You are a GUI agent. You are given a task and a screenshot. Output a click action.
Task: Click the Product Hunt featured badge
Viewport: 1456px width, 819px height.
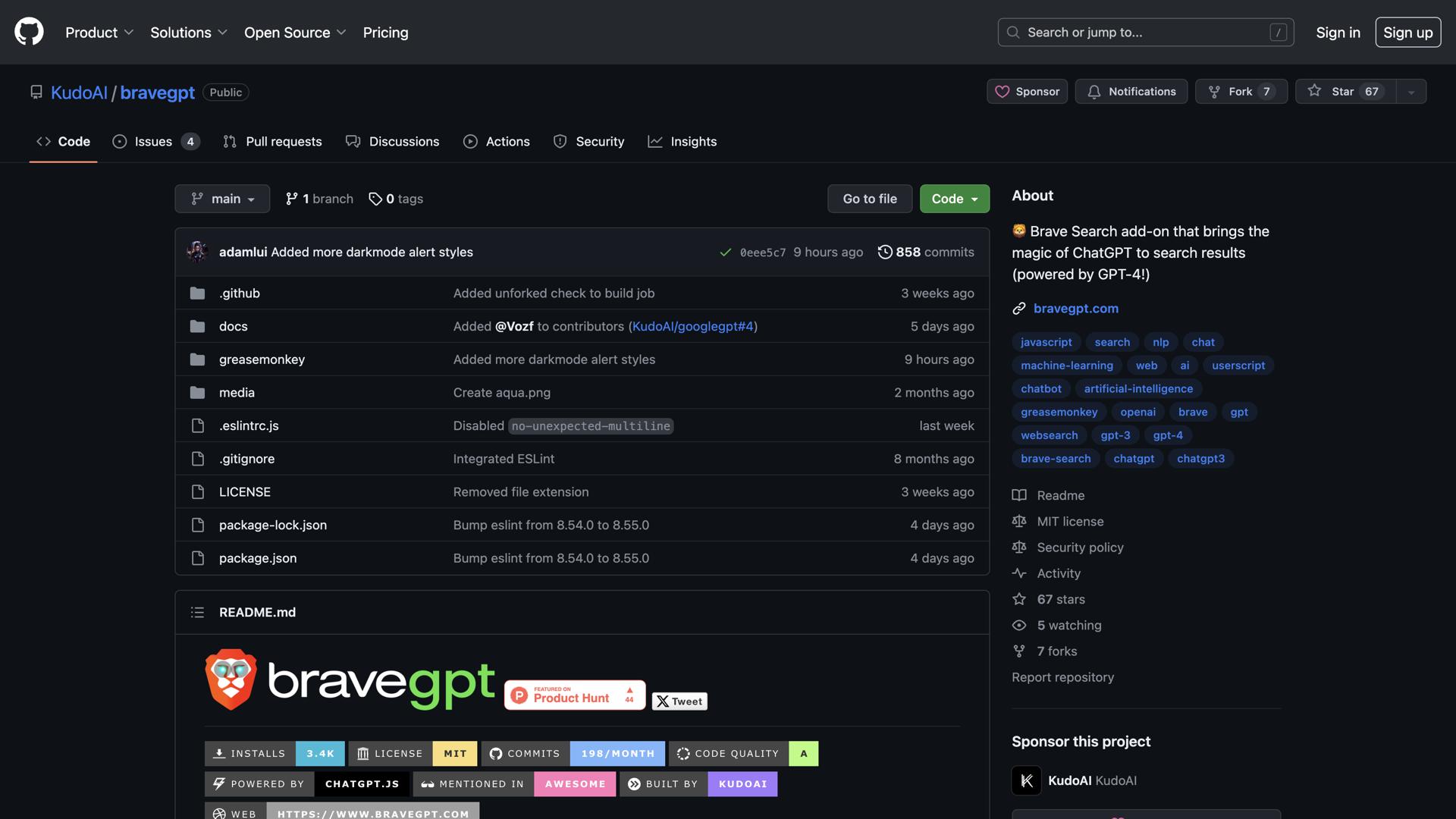pos(574,695)
